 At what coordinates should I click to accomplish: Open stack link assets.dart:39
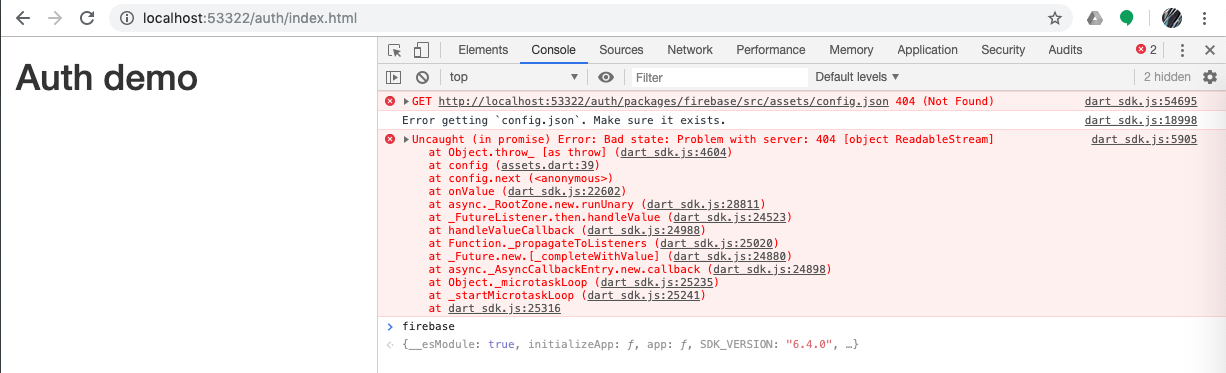[549, 165]
